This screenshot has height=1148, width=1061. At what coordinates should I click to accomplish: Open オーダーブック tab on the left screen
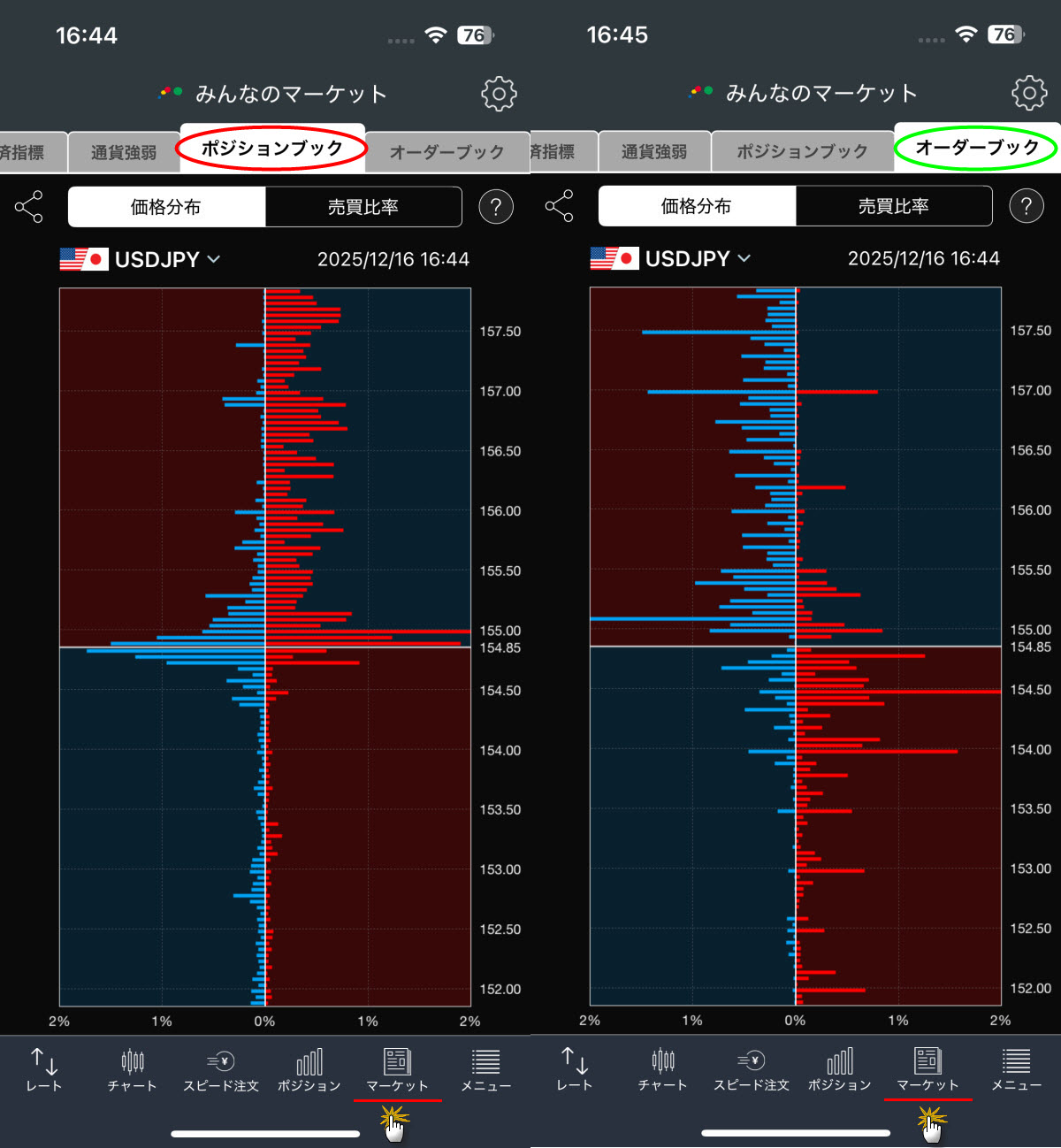(x=447, y=152)
